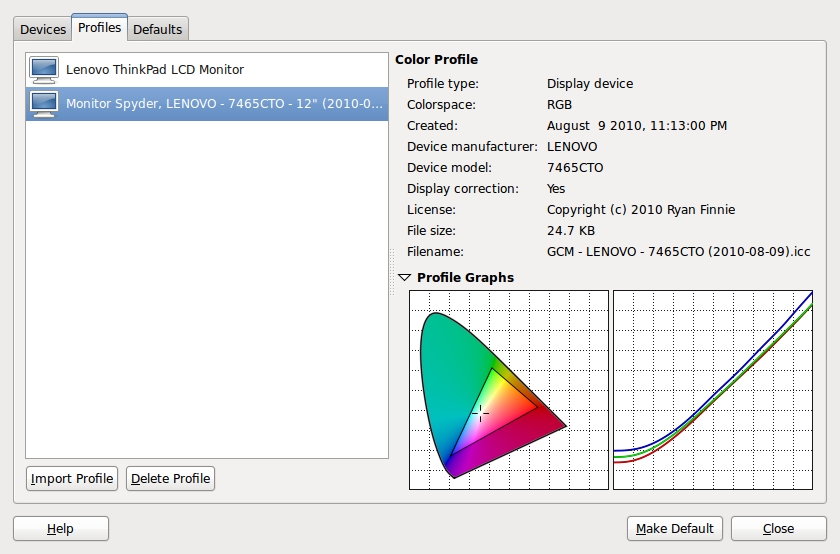Image resolution: width=840 pixels, height=554 pixels.
Task: Collapse the Profile Graphs section
Action: pyautogui.click(x=404, y=278)
